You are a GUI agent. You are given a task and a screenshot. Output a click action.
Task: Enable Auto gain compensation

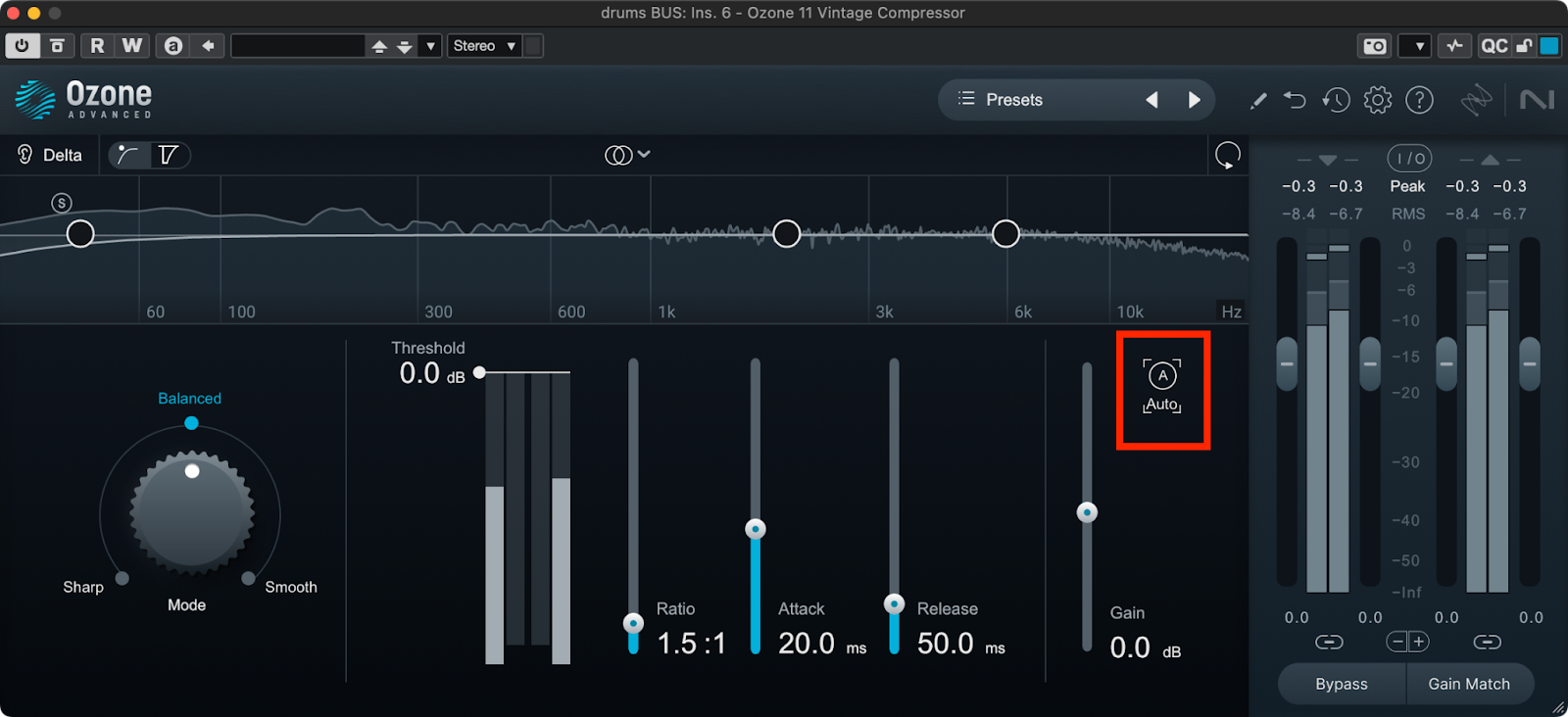pos(1162,387)
